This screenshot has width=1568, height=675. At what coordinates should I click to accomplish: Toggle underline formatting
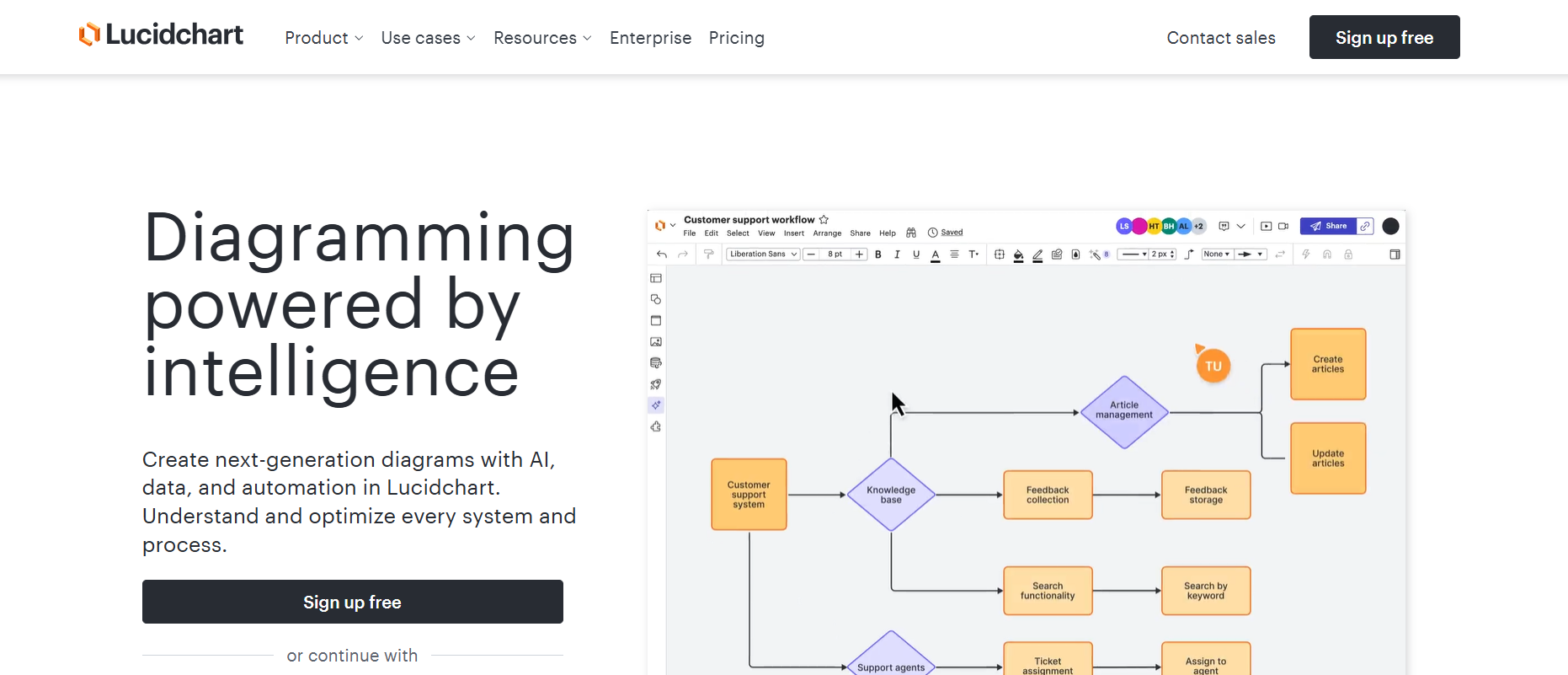coord(916,254)
